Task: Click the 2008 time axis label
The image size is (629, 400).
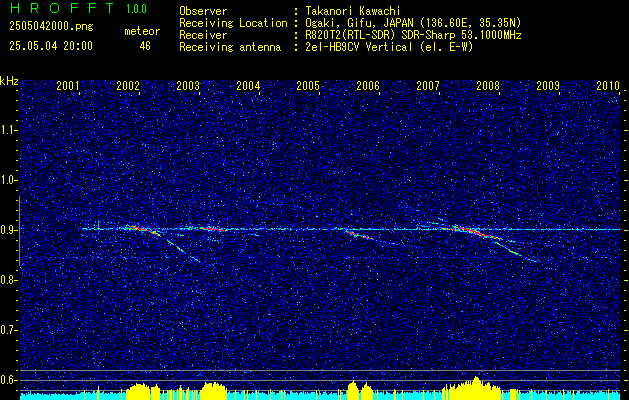Action: pos(488,85)
